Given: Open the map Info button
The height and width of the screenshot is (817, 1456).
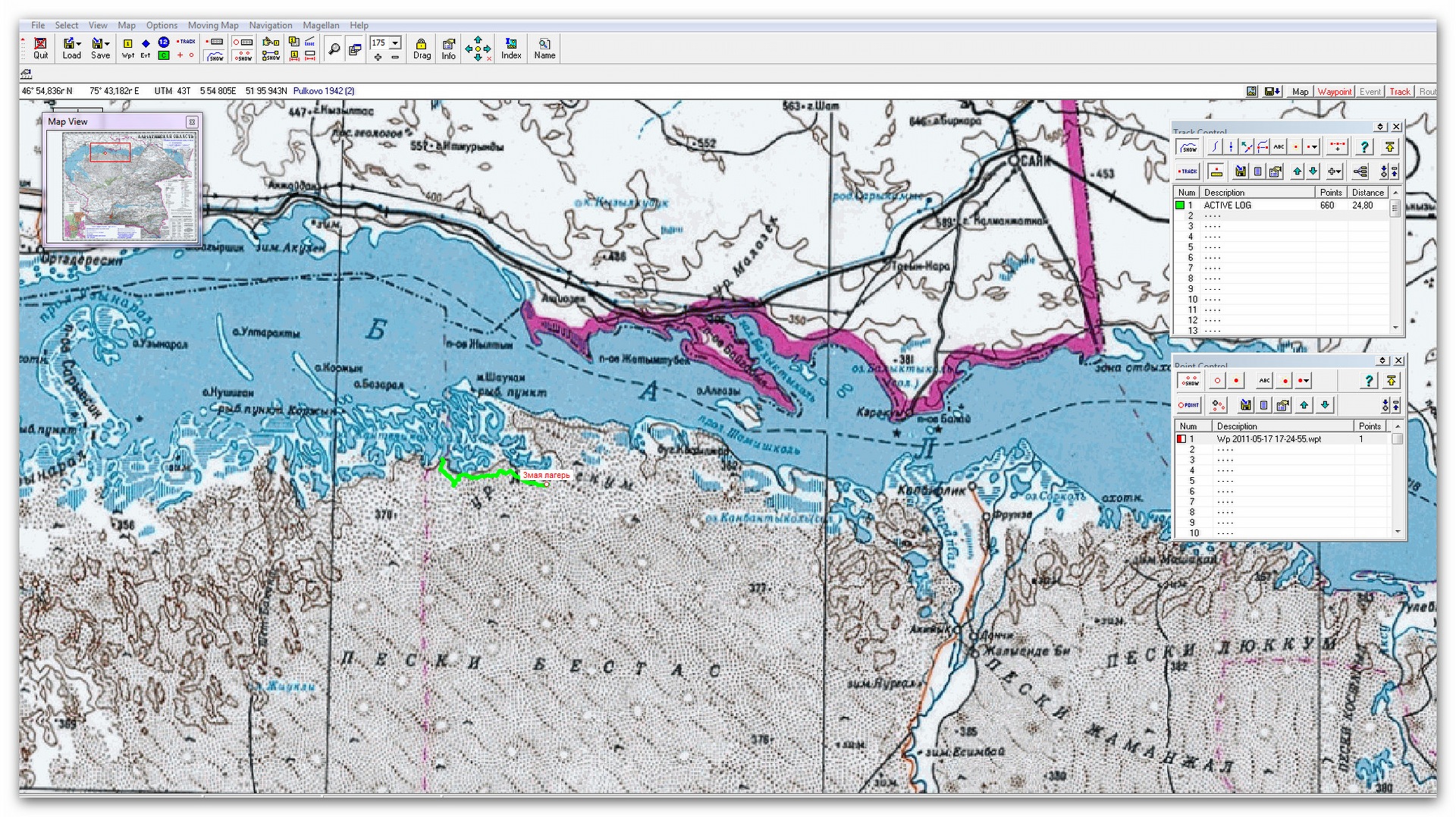Looking at the screenshot, I should [449, 49].
